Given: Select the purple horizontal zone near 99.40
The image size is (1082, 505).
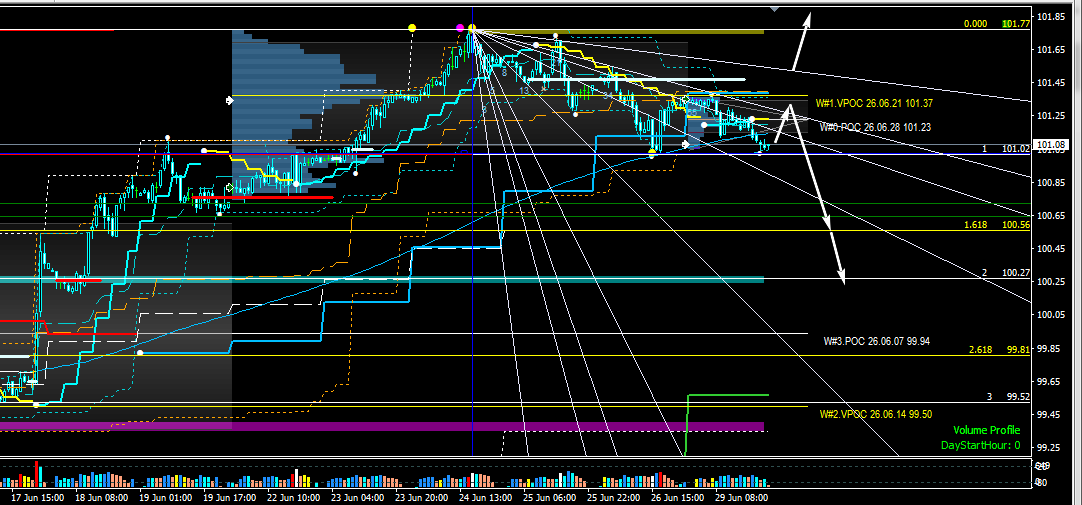Looking at the screenshot, I should (x=382, y=426).
